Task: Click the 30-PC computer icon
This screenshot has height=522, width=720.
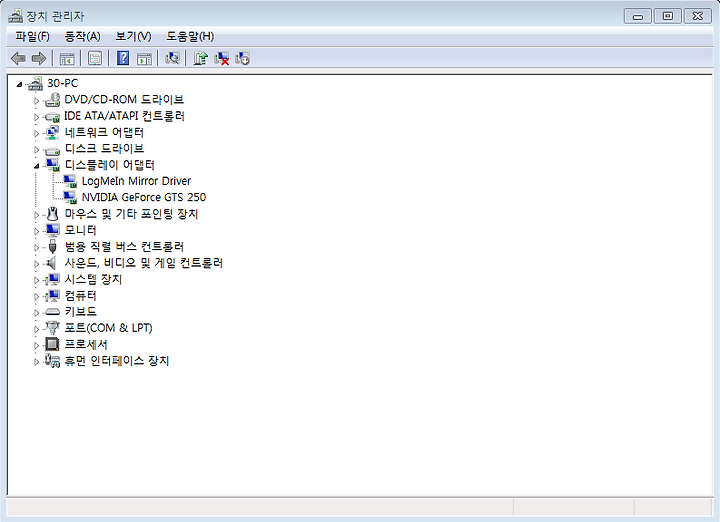Action: click(35, 84)
